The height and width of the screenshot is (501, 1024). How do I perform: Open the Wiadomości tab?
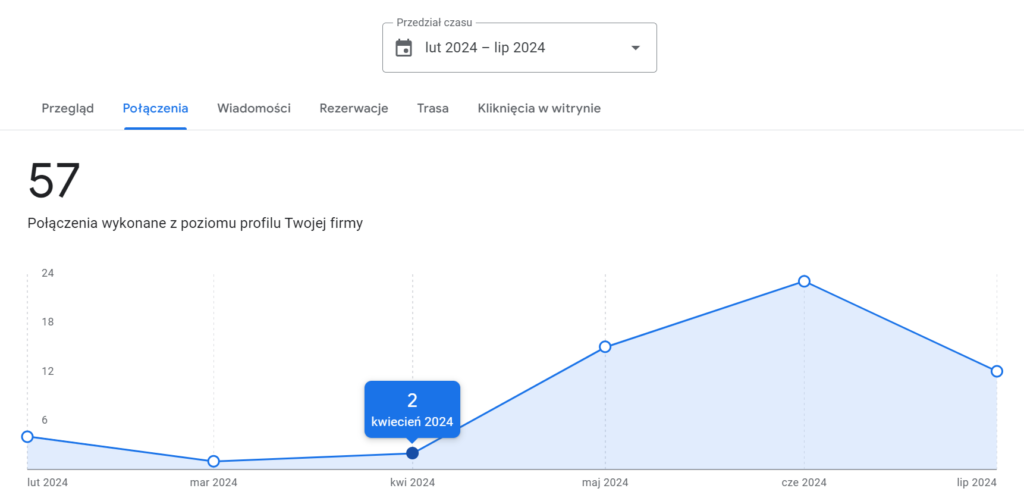[x=254, y=108]
